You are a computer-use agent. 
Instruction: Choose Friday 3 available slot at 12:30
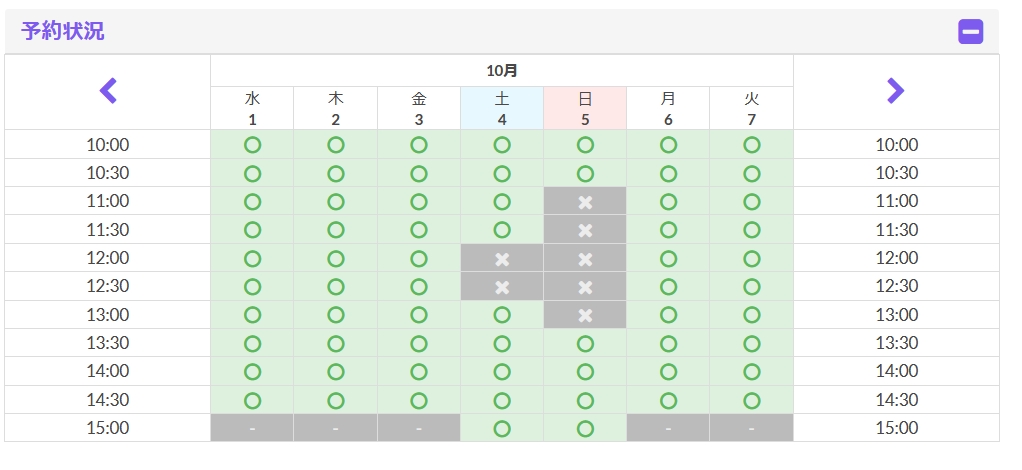[x=419, y=286]
